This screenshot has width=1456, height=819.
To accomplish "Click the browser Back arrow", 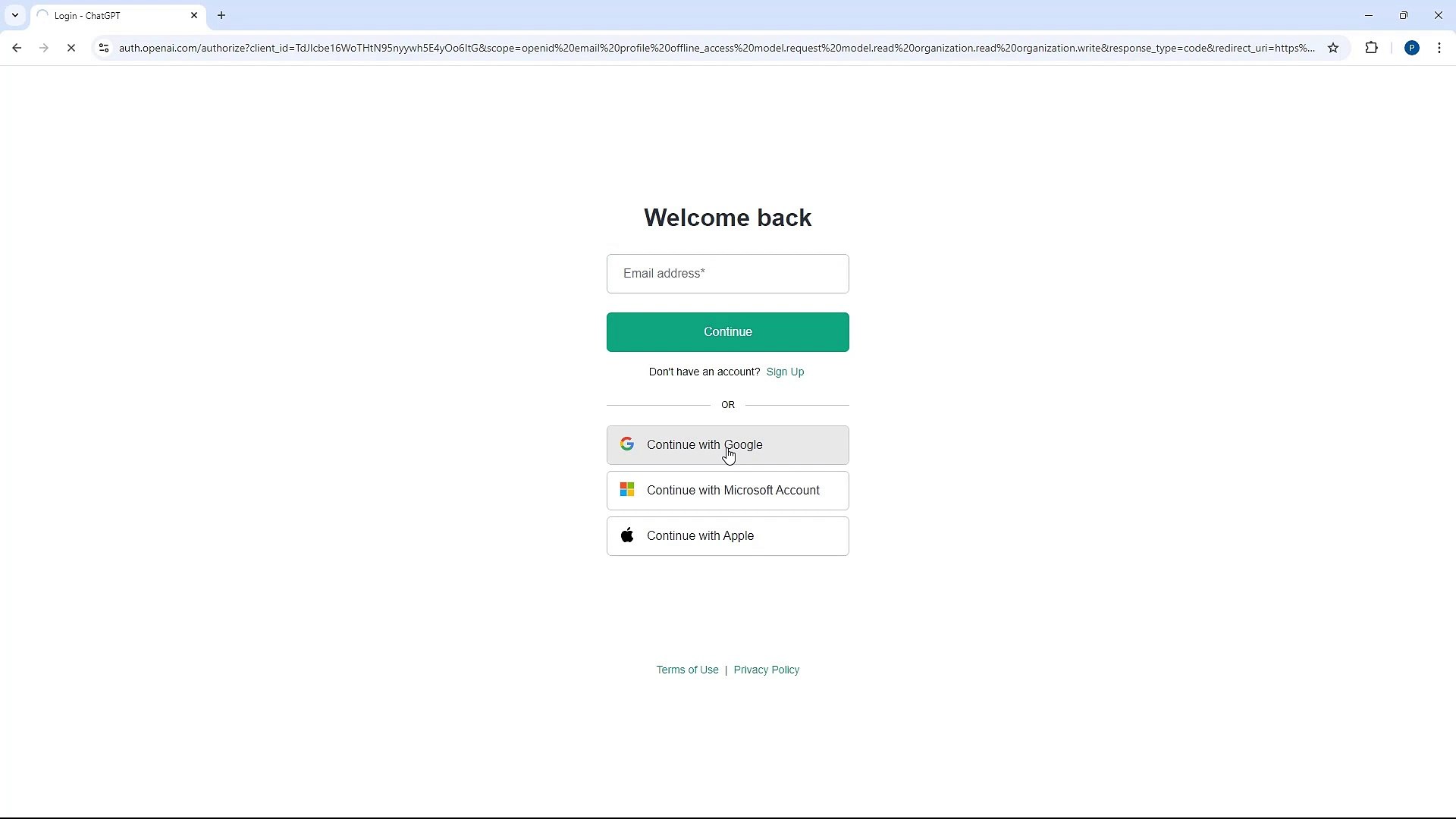I will tap(17, 48).
